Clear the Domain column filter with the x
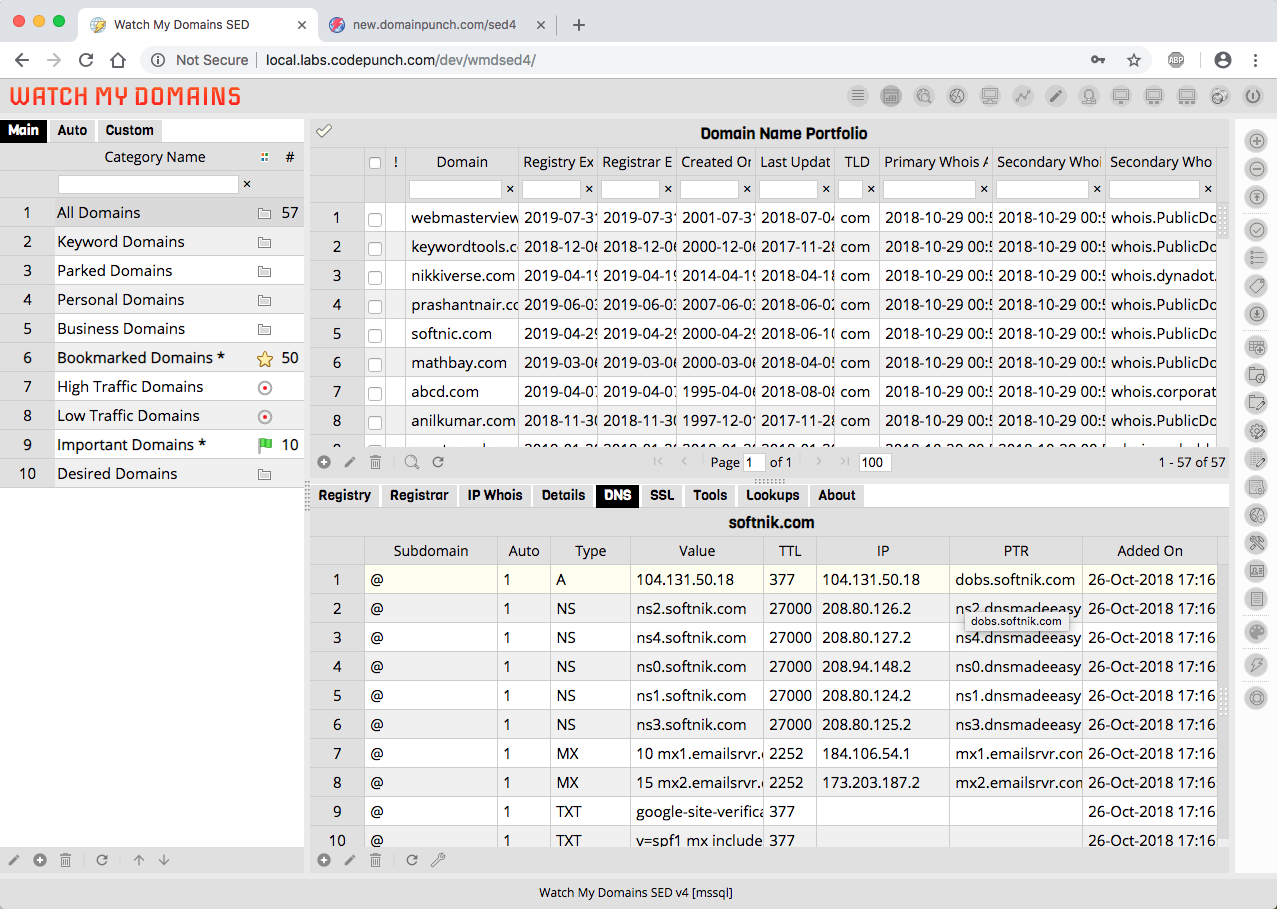1277x909 pixels. 509,189
